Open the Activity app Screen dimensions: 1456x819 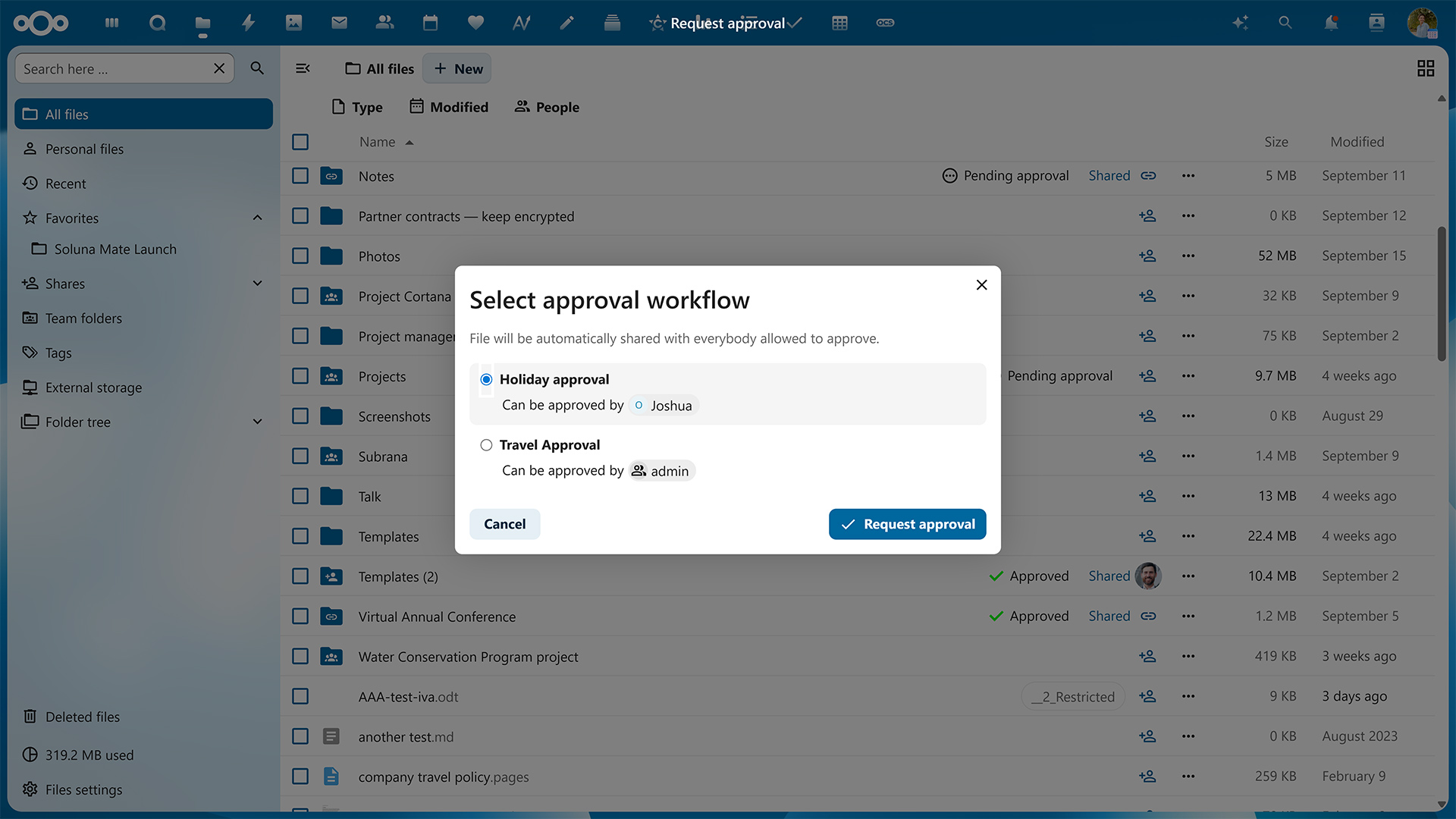pos(248,23)
